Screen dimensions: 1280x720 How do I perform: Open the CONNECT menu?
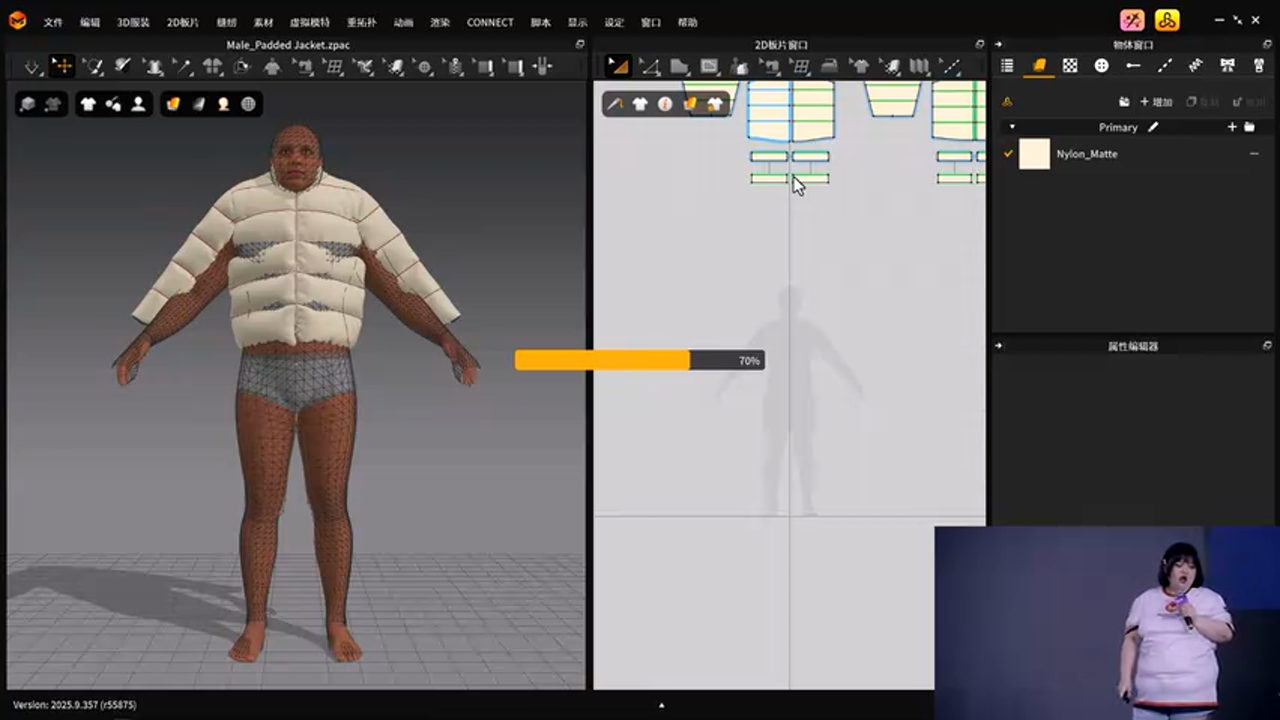click(490, 22)
